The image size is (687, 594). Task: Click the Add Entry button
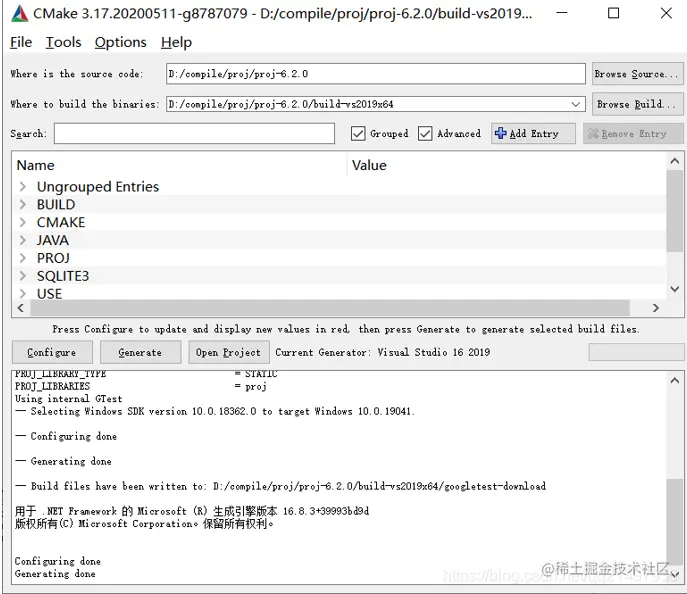533,133
